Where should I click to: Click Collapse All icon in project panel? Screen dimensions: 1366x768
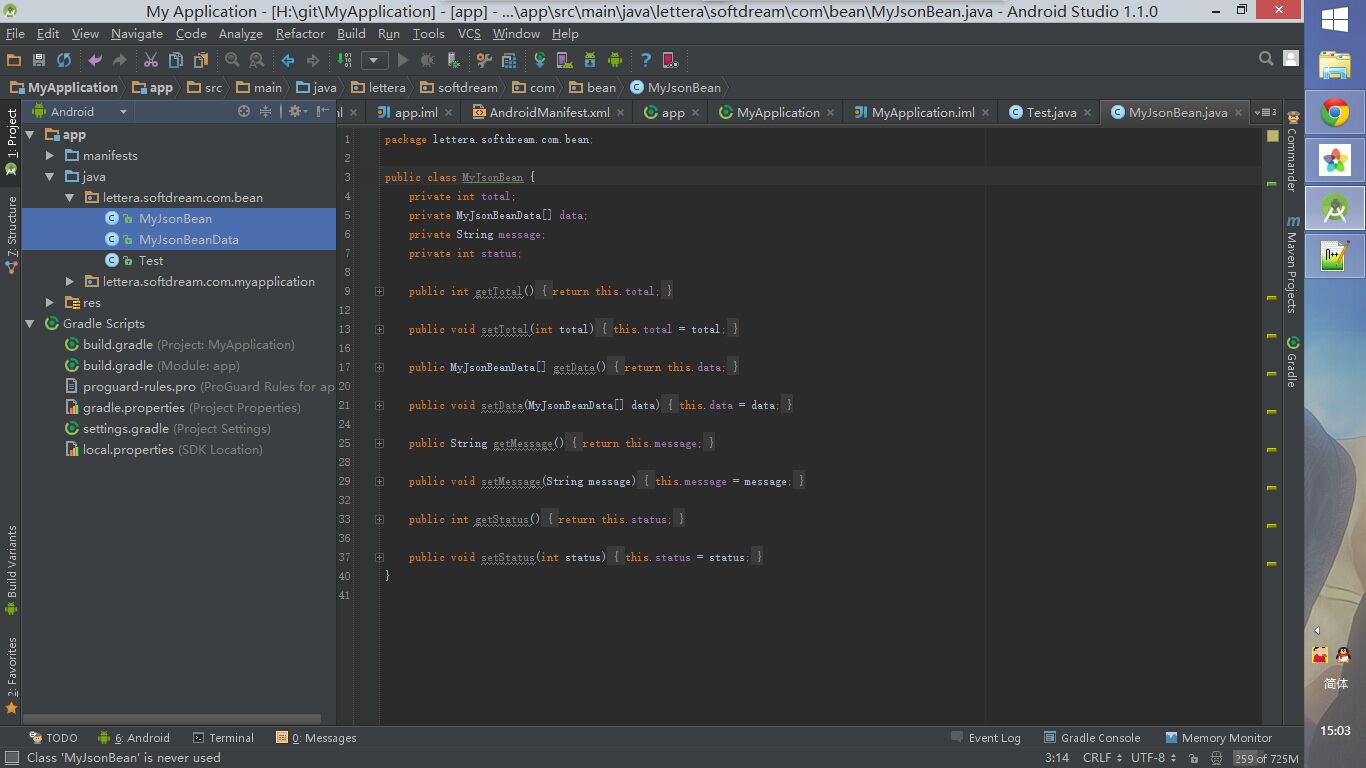(266, 111)
